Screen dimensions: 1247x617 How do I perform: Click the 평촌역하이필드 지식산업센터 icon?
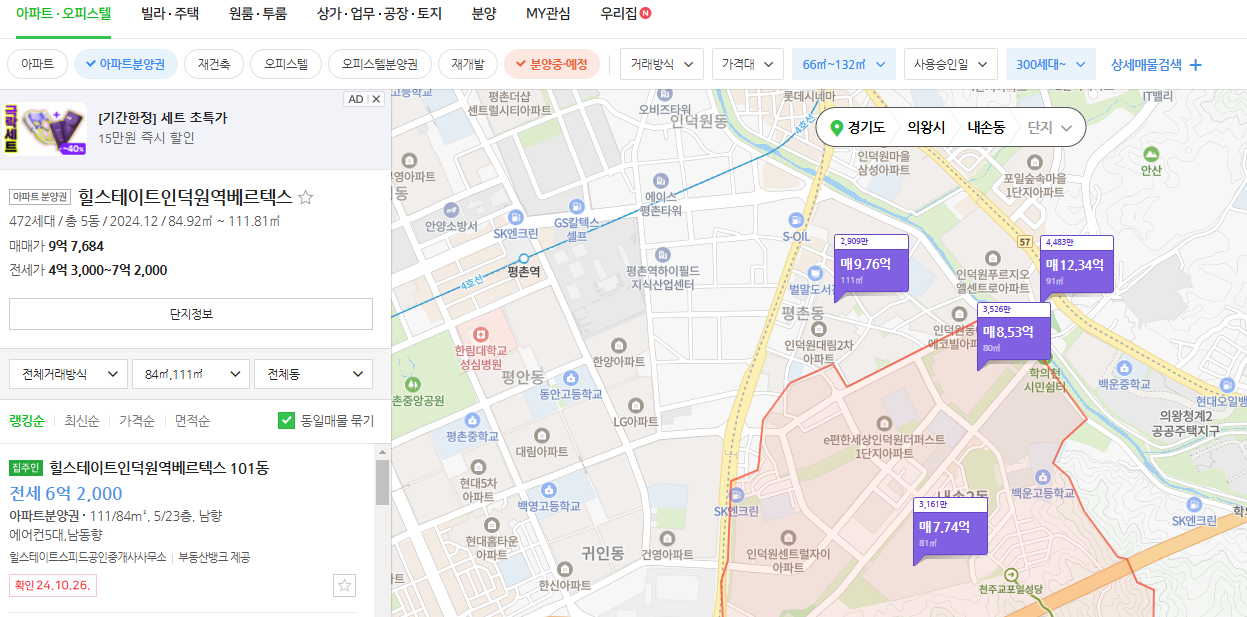663,255
